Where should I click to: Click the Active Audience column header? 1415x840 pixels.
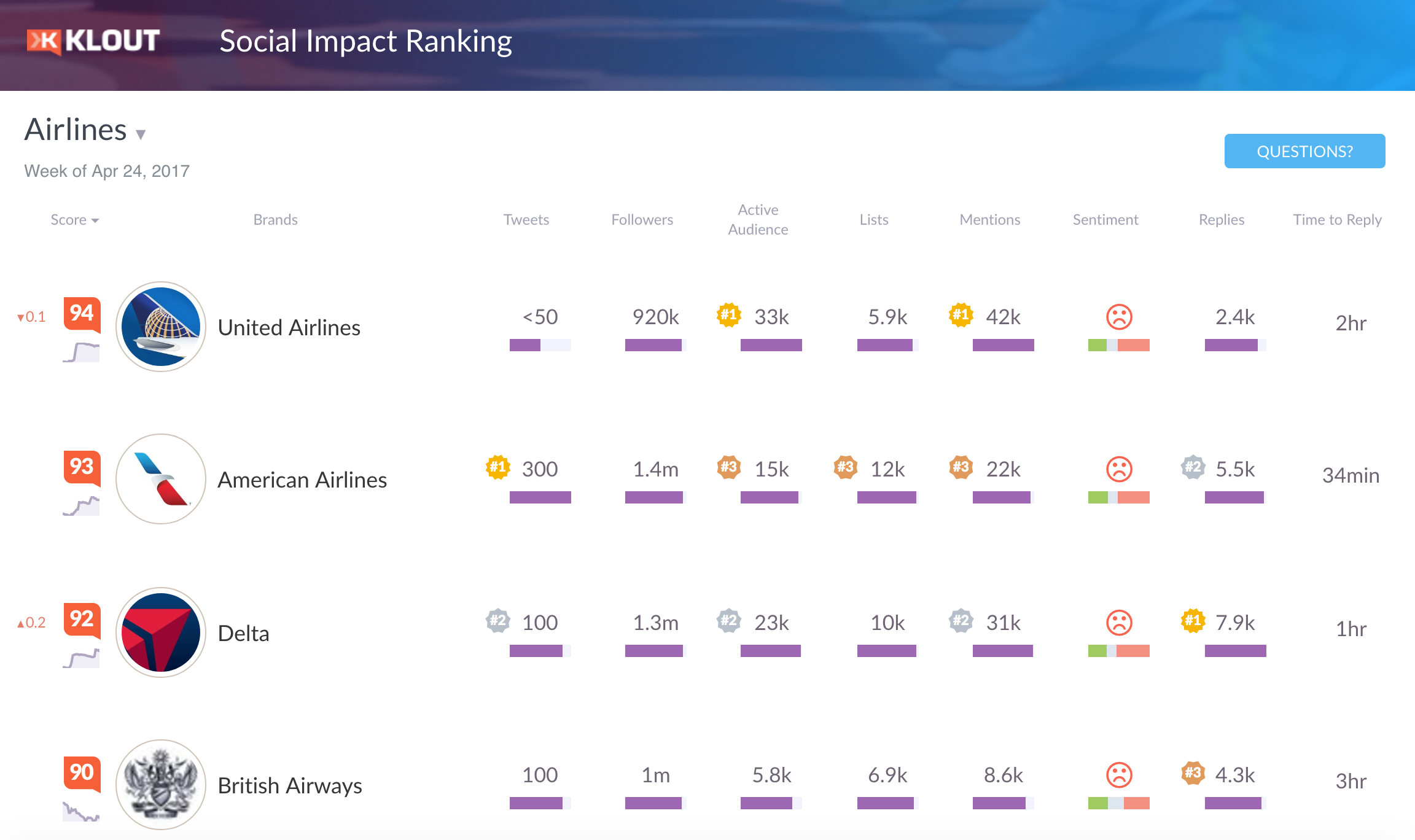(x=758, y=220)
